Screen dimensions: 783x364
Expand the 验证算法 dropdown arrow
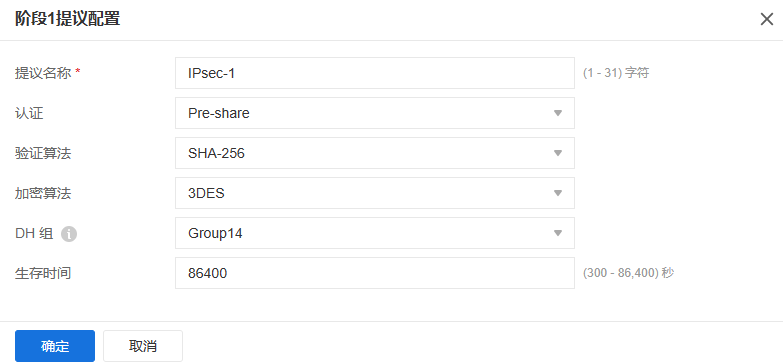pos(558,153)
